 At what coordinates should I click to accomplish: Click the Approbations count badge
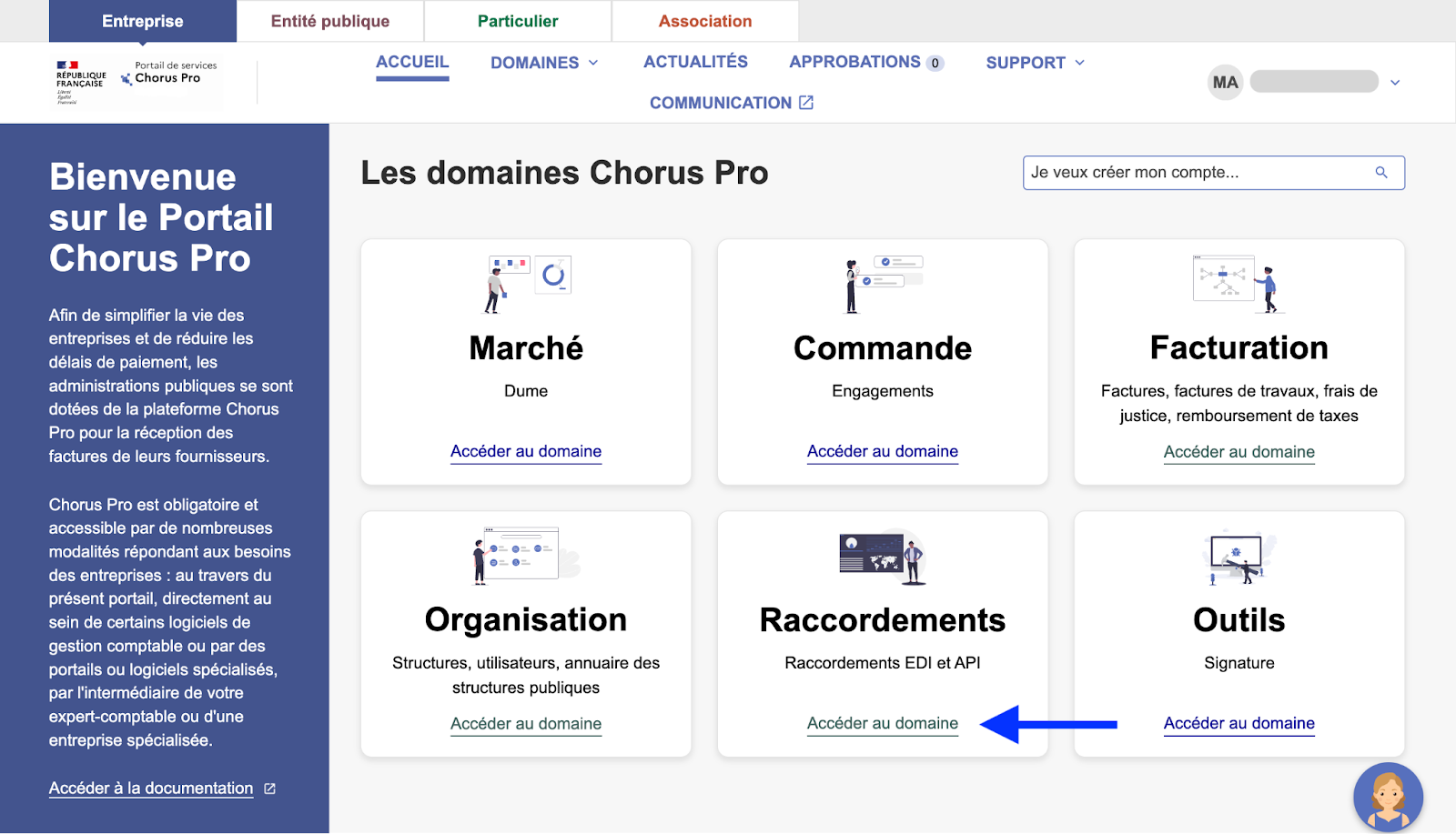(935, 64)
